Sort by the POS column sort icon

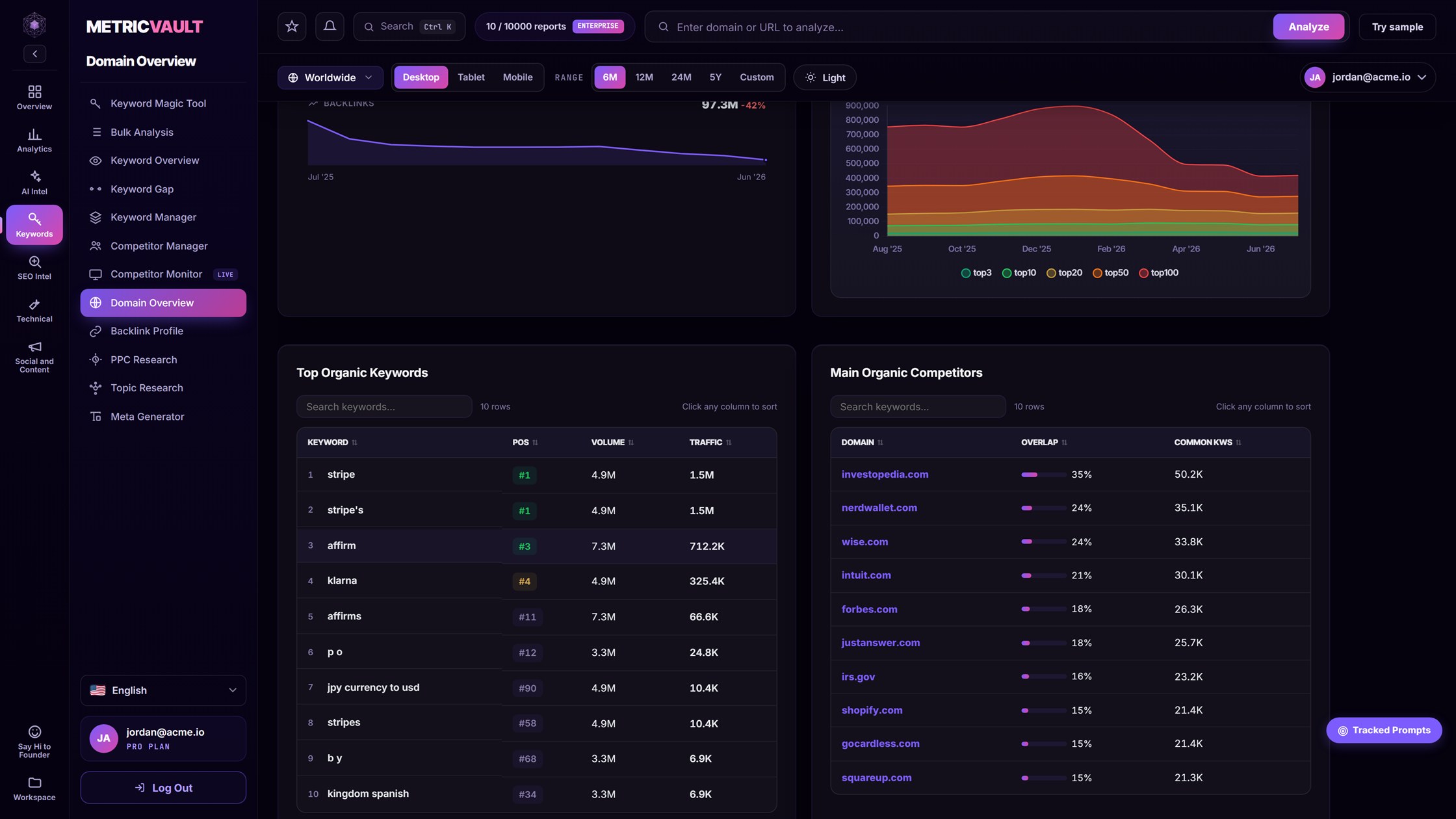coord(535,443)
